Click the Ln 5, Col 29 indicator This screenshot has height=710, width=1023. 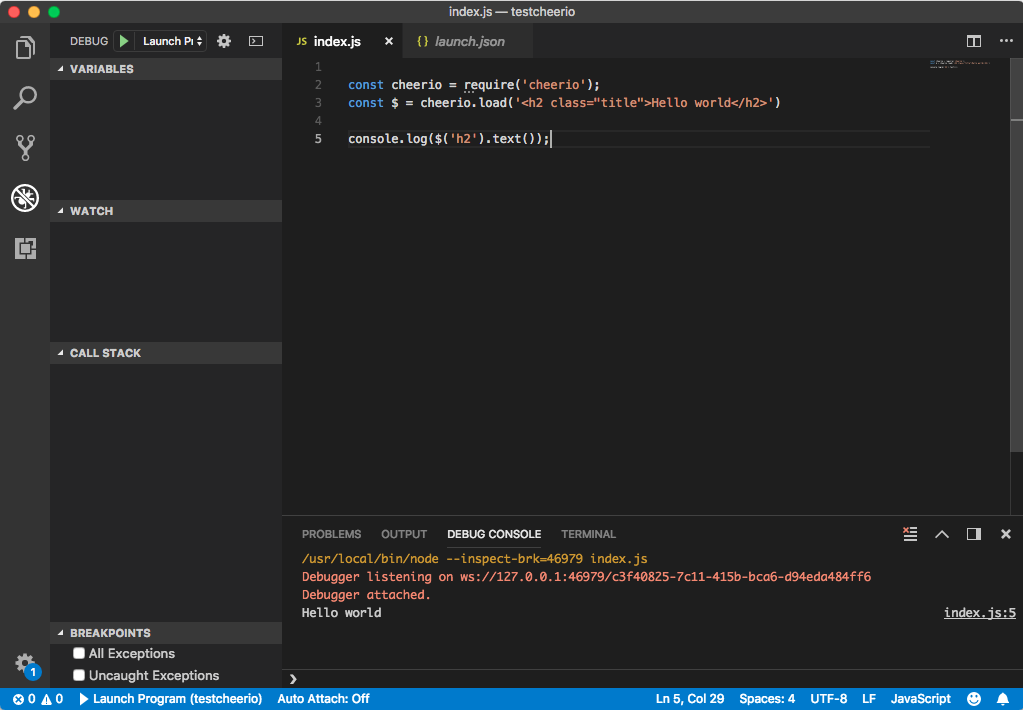[x=690, y=699]
